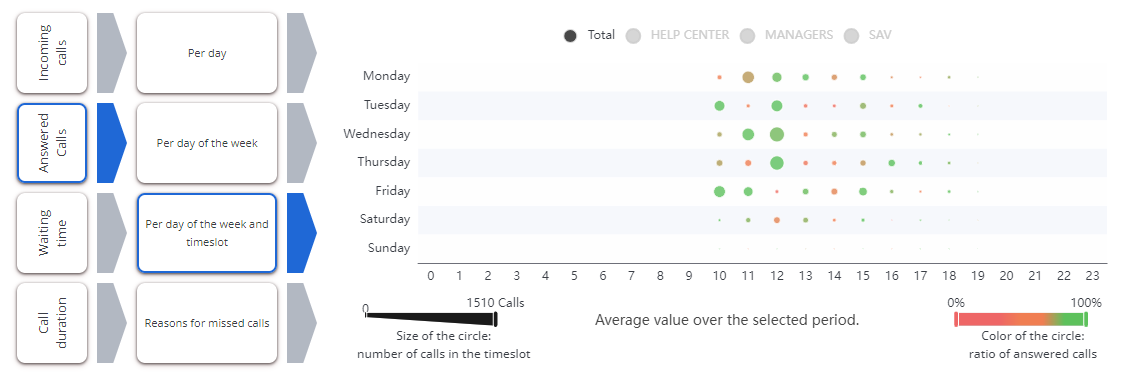The image size is (1127, 375).
Task: Choose the Per day view
Action: (207, 52)
